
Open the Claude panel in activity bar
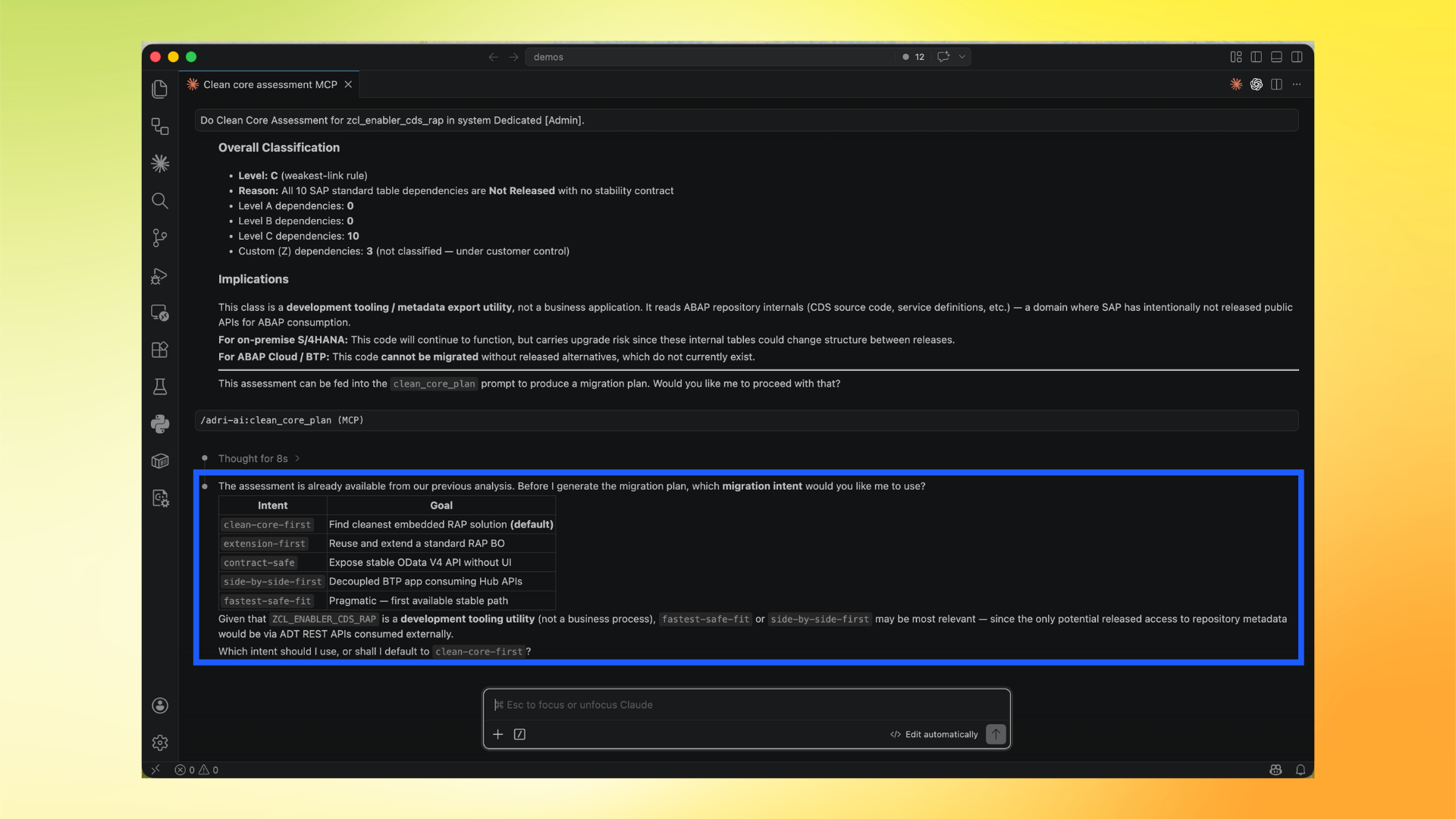[x=159, y=163]
